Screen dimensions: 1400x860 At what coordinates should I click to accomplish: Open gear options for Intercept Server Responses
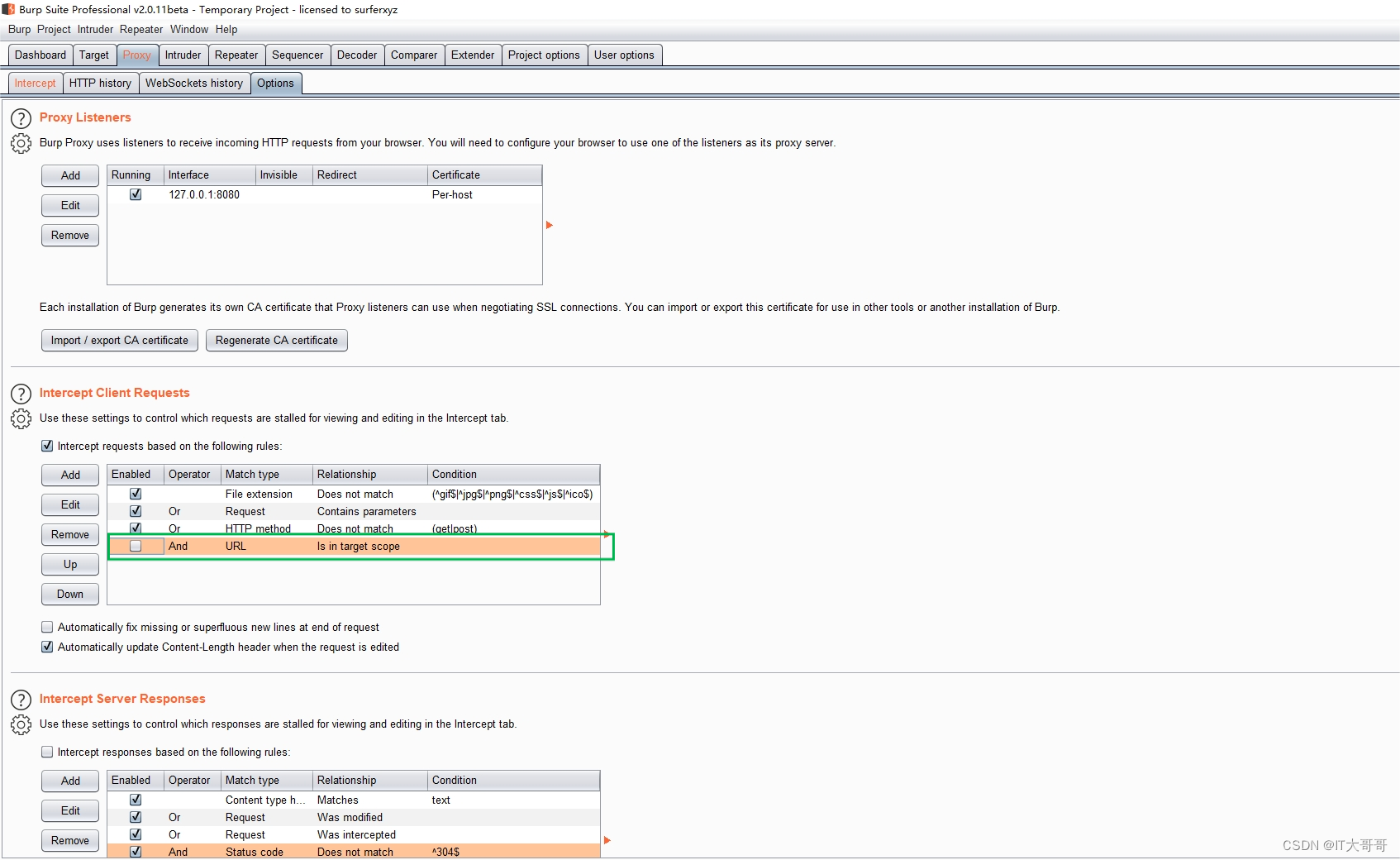21,725
